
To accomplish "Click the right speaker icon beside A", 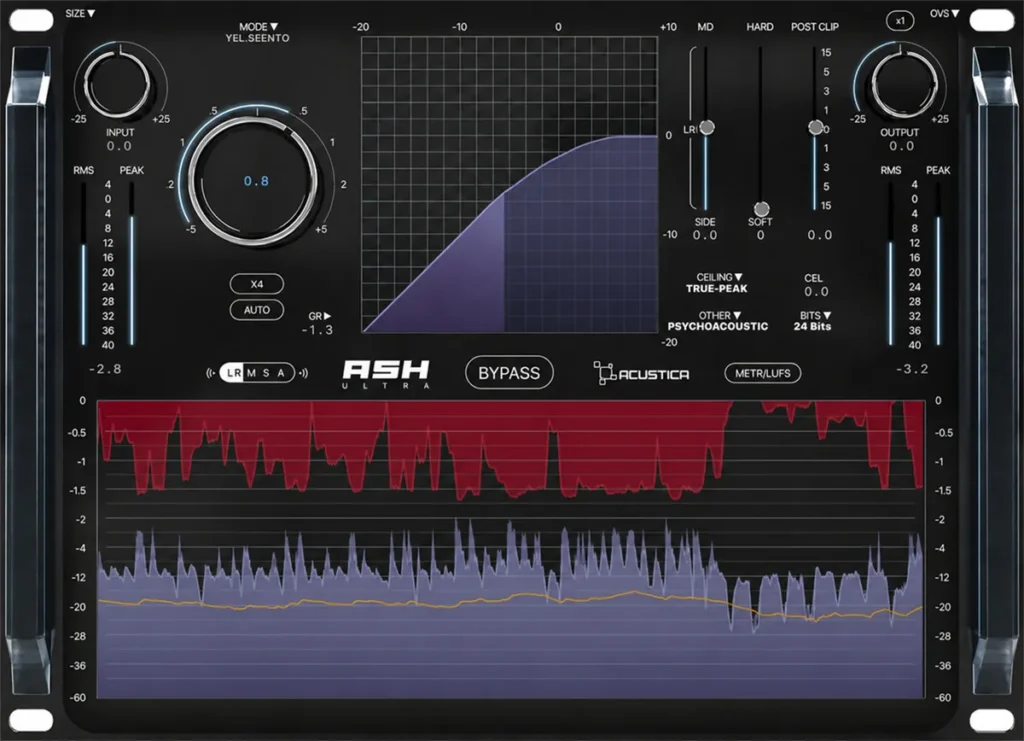I will [303, 373].
